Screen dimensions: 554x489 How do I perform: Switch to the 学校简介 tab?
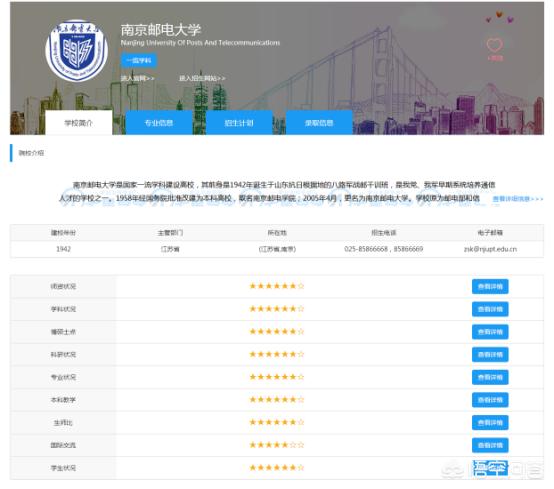click(78, 123)
